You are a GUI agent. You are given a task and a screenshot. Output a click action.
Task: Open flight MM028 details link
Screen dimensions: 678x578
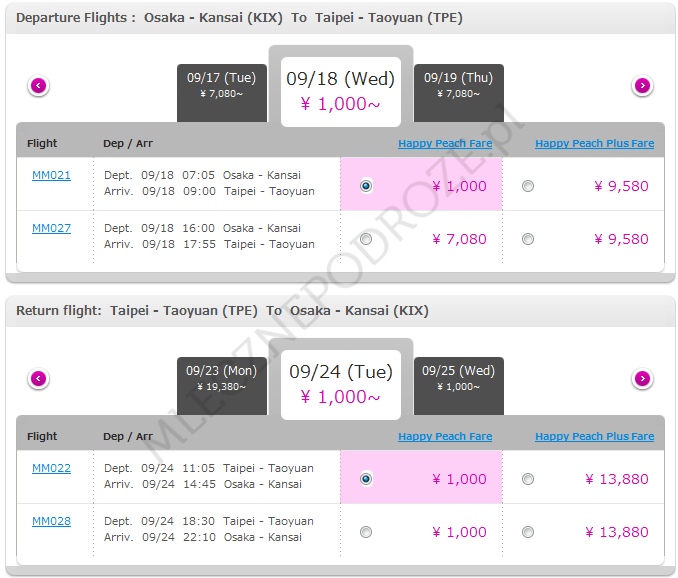coord(51,521)
